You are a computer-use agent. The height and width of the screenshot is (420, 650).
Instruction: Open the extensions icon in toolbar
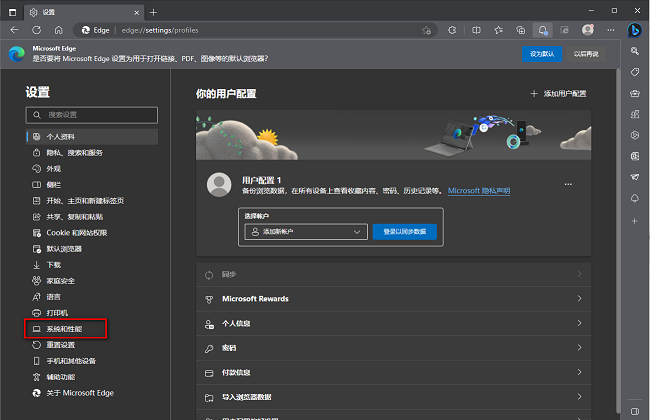tap(452, 30)
